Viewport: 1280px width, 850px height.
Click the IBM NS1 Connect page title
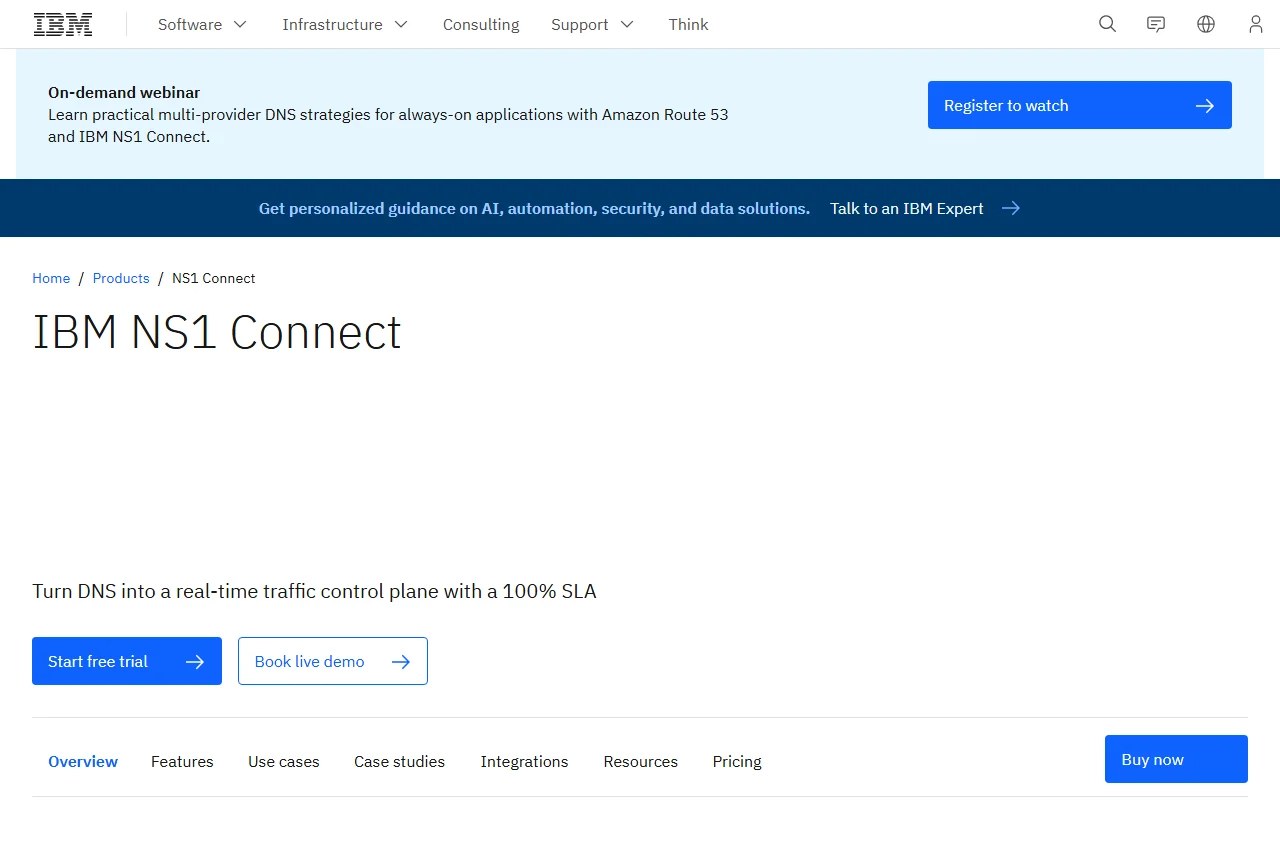[217, 332]
